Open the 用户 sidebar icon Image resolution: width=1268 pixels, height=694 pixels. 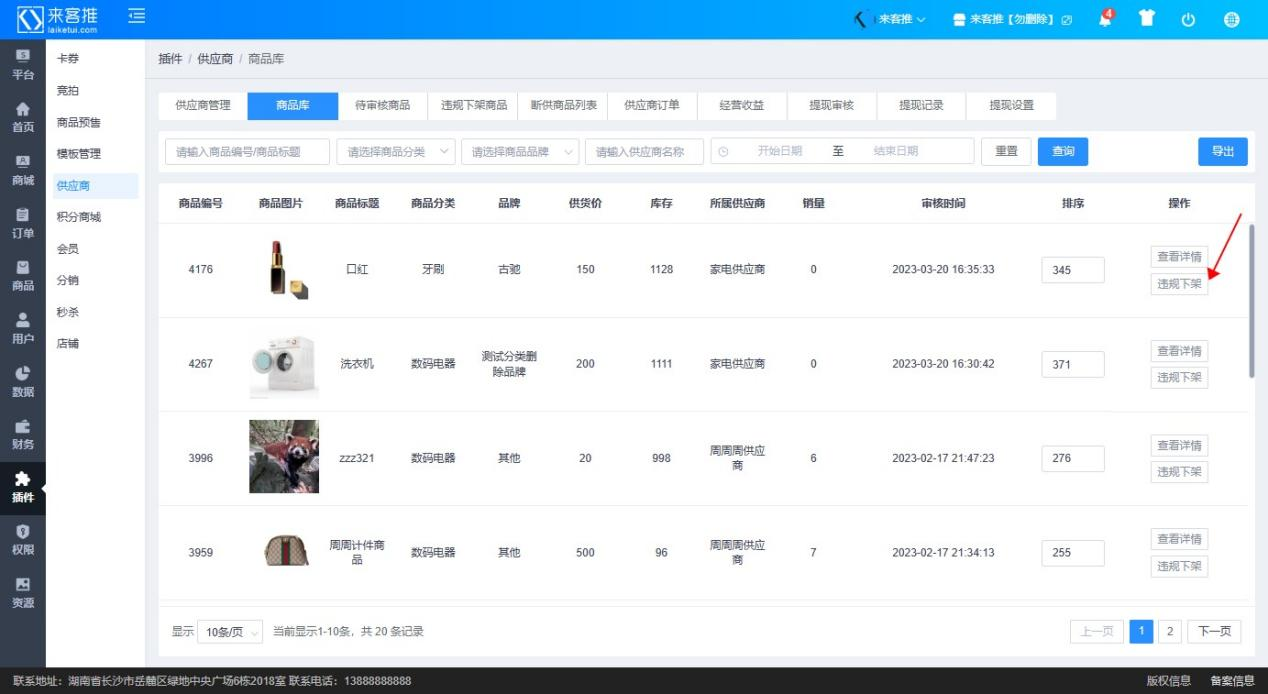[x=23, y=330]
